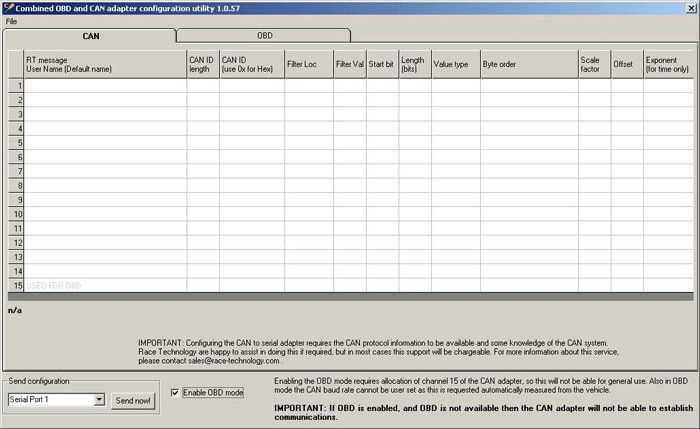Close the configuration utility window

[x=690, y=7]
